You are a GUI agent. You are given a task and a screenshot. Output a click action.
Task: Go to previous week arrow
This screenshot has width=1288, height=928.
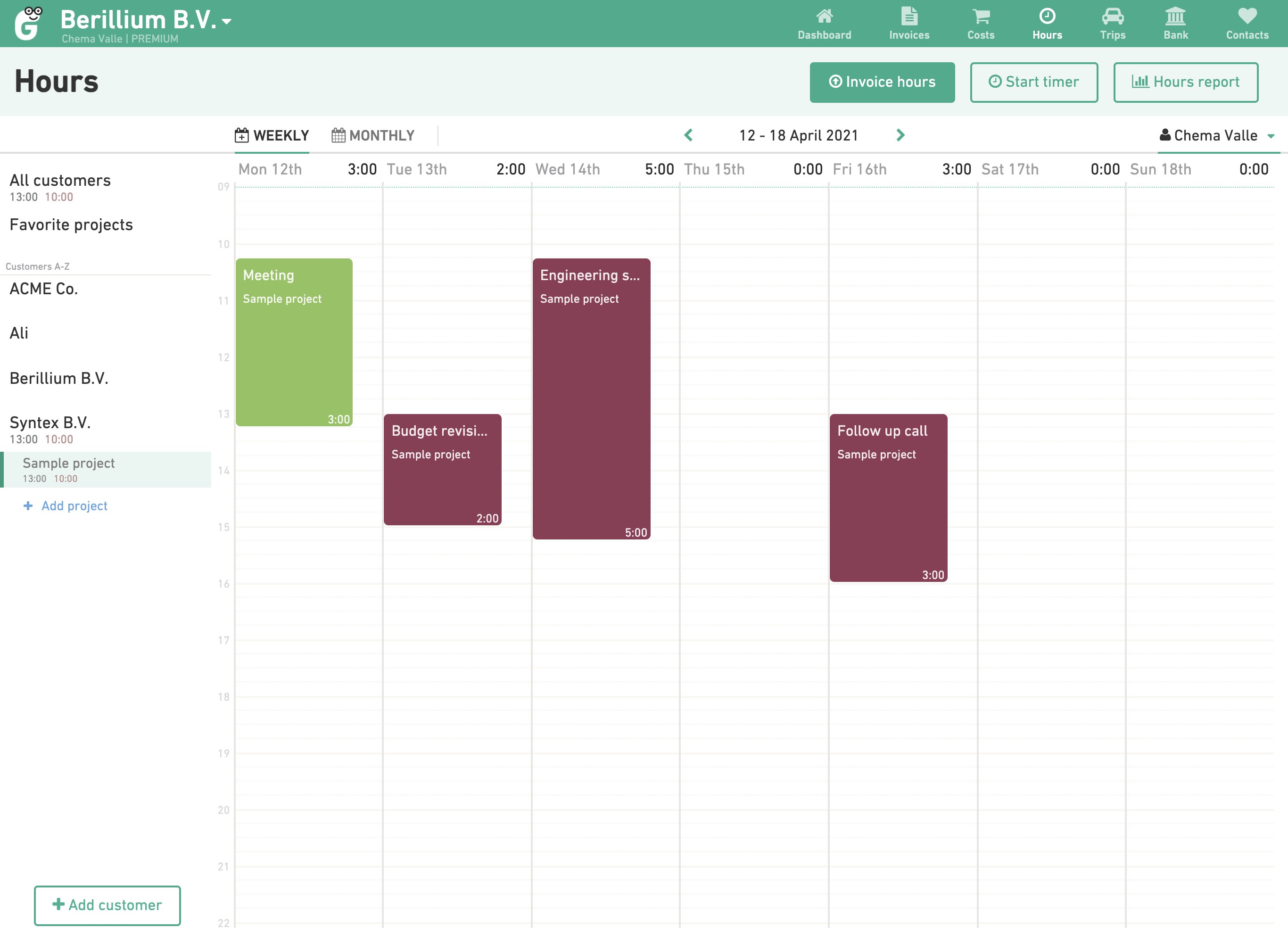point(688,135)
